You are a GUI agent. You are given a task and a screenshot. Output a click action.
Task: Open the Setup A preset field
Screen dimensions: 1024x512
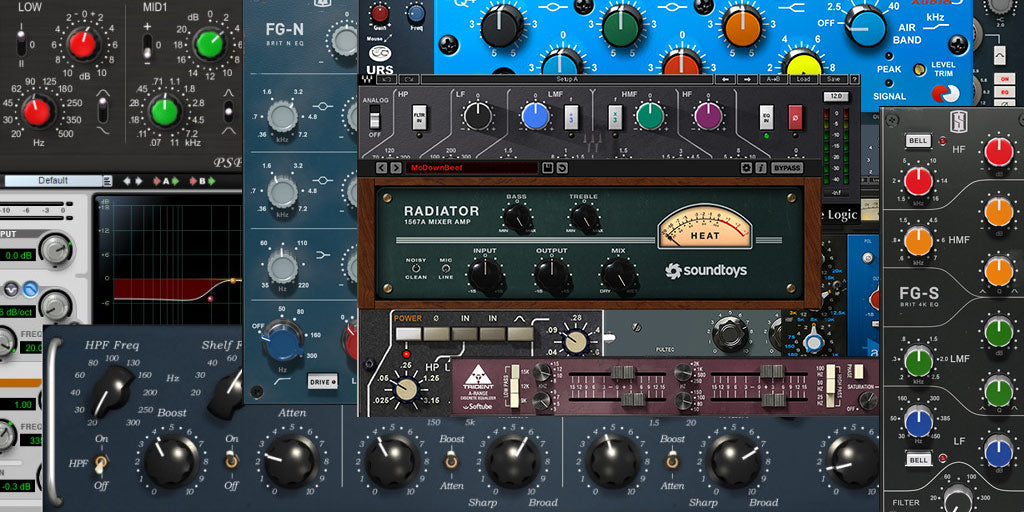click(x=566, y=80)
